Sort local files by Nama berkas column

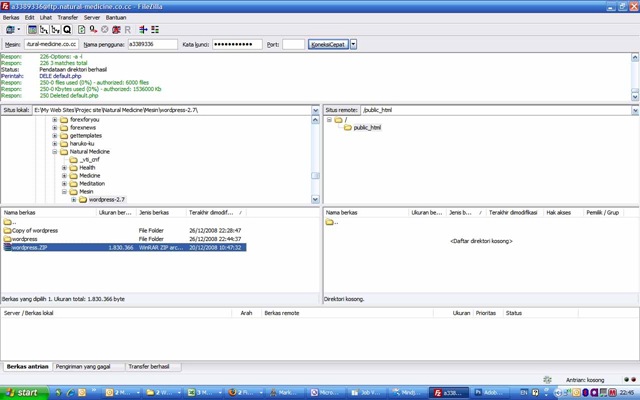tap(49, 213)
